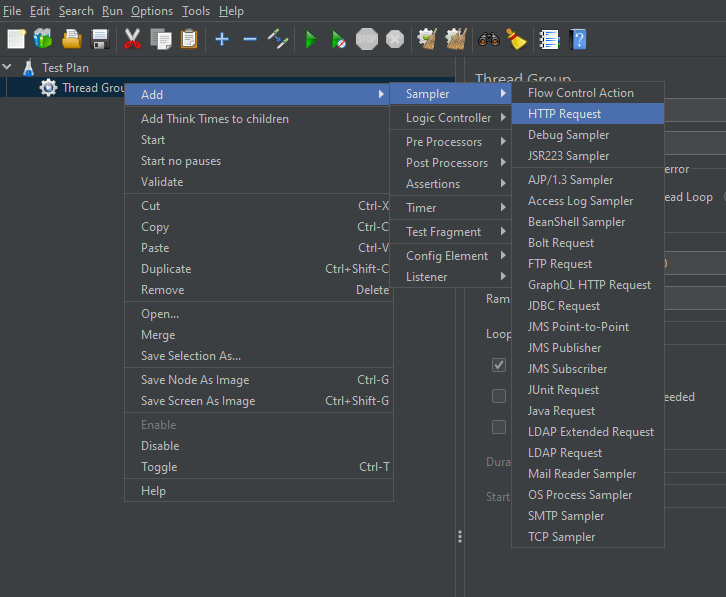Image resolution: width=726 pixels, height=597 pixels.
Task: Click the Clear broom-with-gear icon
Action: (x=427, y=39)
